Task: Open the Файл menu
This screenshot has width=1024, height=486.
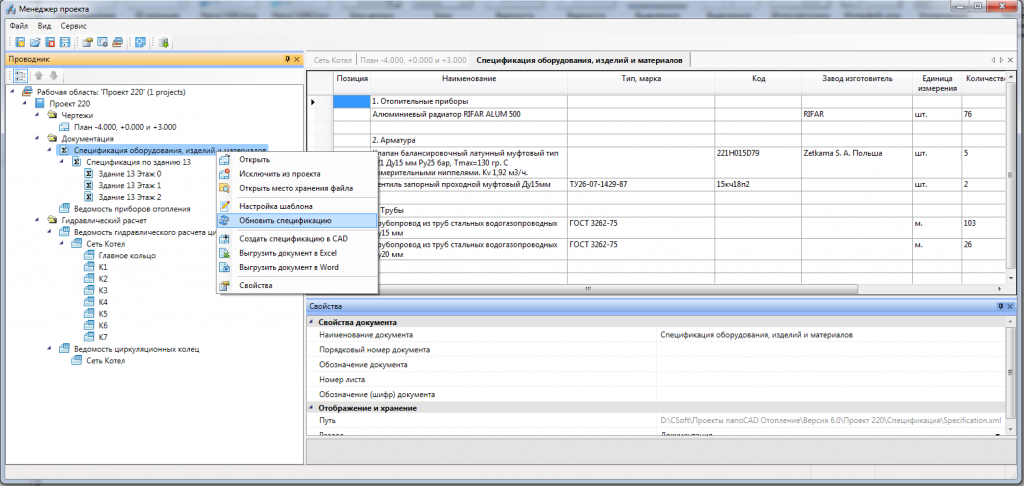Action: pos(18,26)
